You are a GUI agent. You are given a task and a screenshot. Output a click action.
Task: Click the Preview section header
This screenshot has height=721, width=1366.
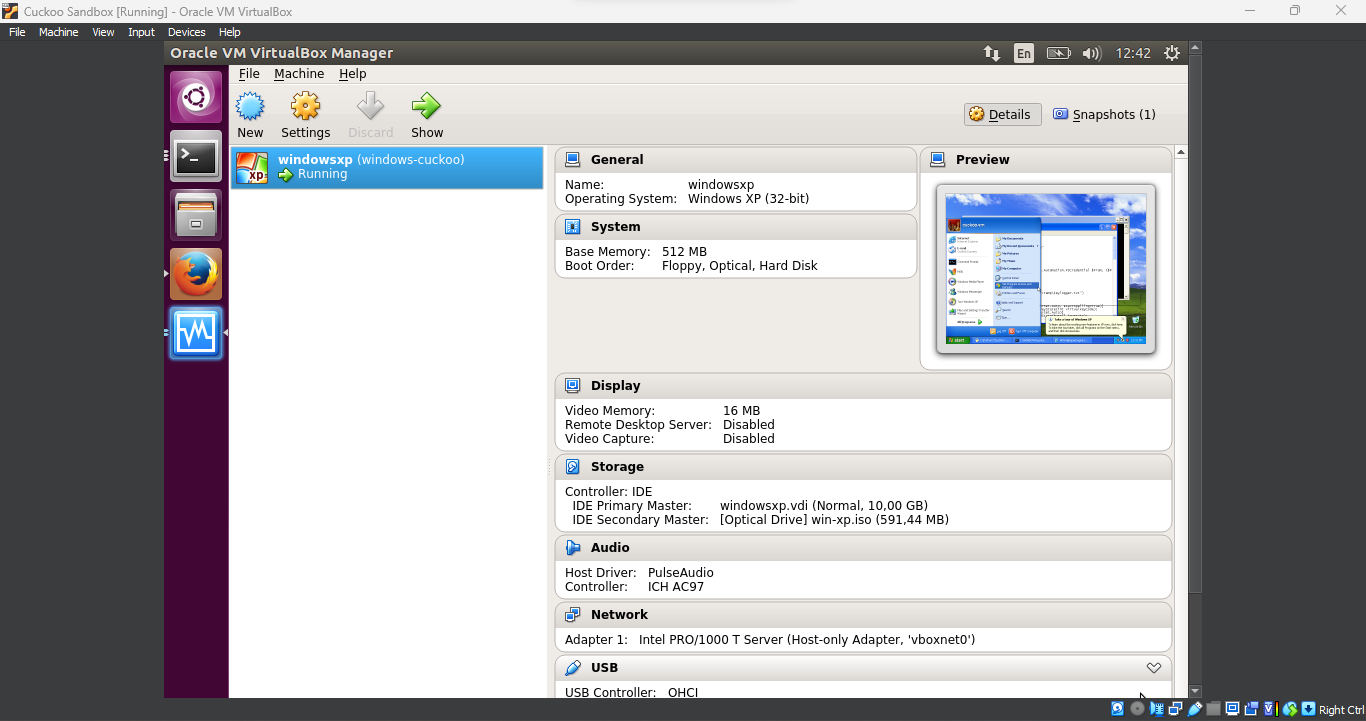1045,159
